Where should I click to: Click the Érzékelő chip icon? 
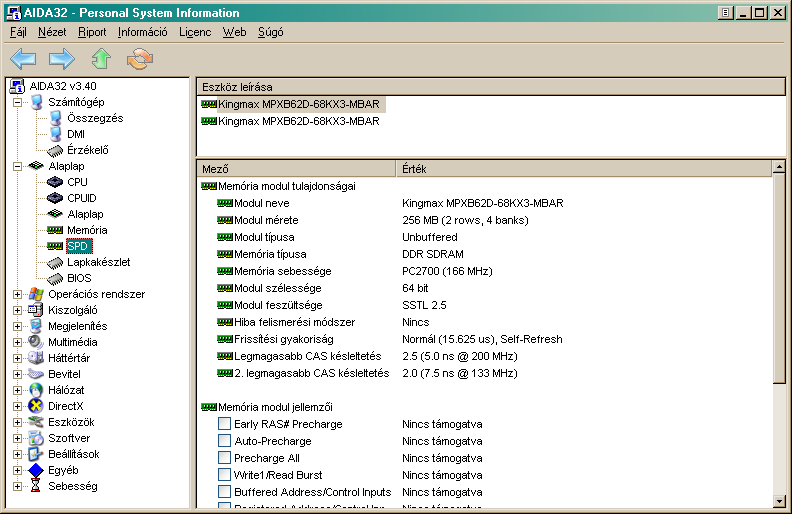[55, 150]
